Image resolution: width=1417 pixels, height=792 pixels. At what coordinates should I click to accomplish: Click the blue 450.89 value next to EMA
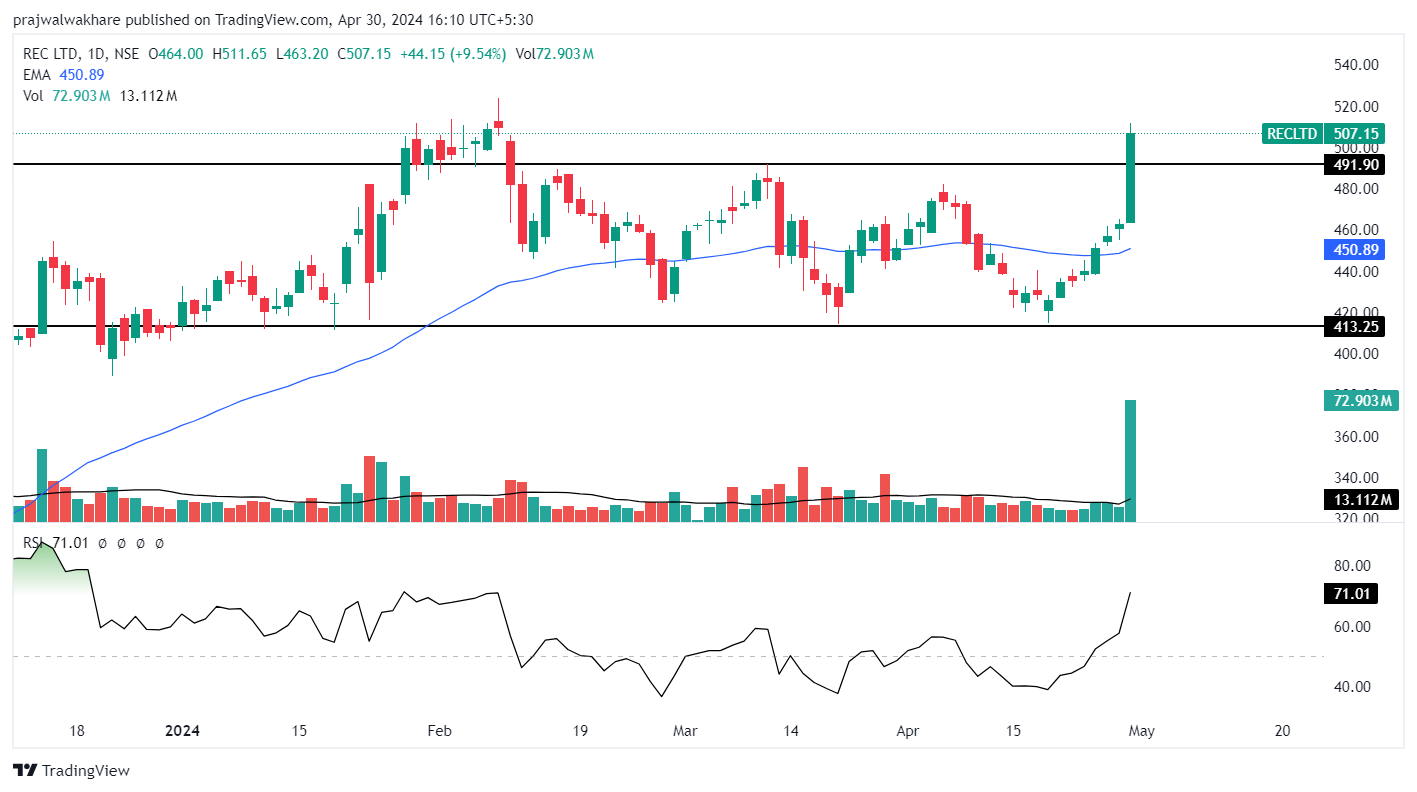coord(82,75)
